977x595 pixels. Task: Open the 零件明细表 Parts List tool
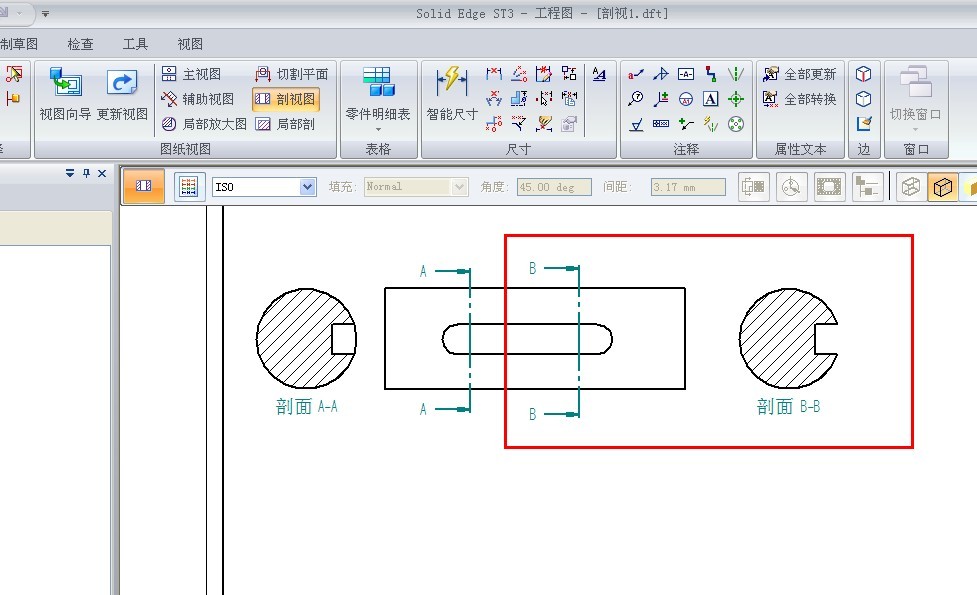[x=378, y=93]
